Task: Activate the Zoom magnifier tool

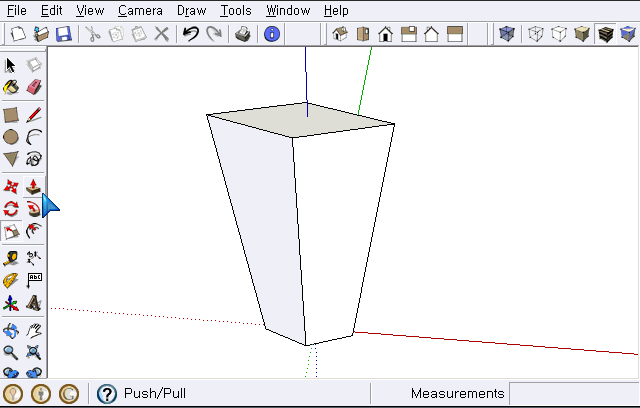Action: 11,352
